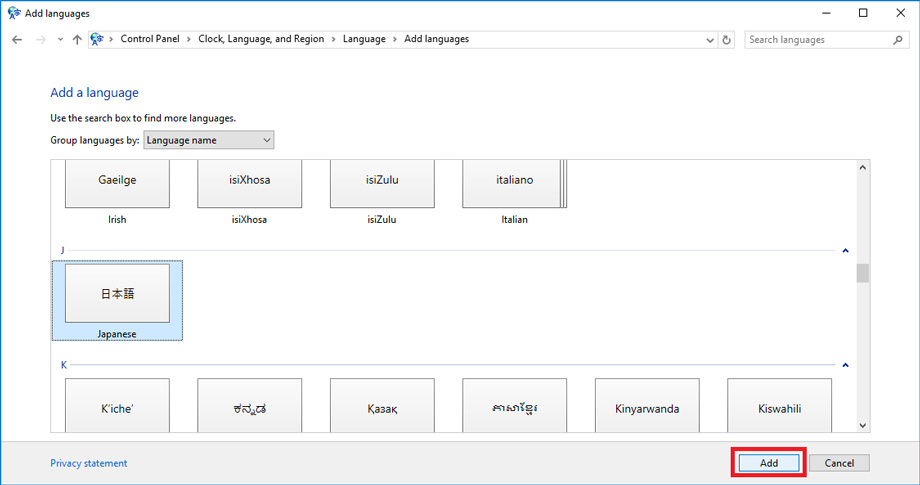Click the refresh button beside address bar

(727, 40)
